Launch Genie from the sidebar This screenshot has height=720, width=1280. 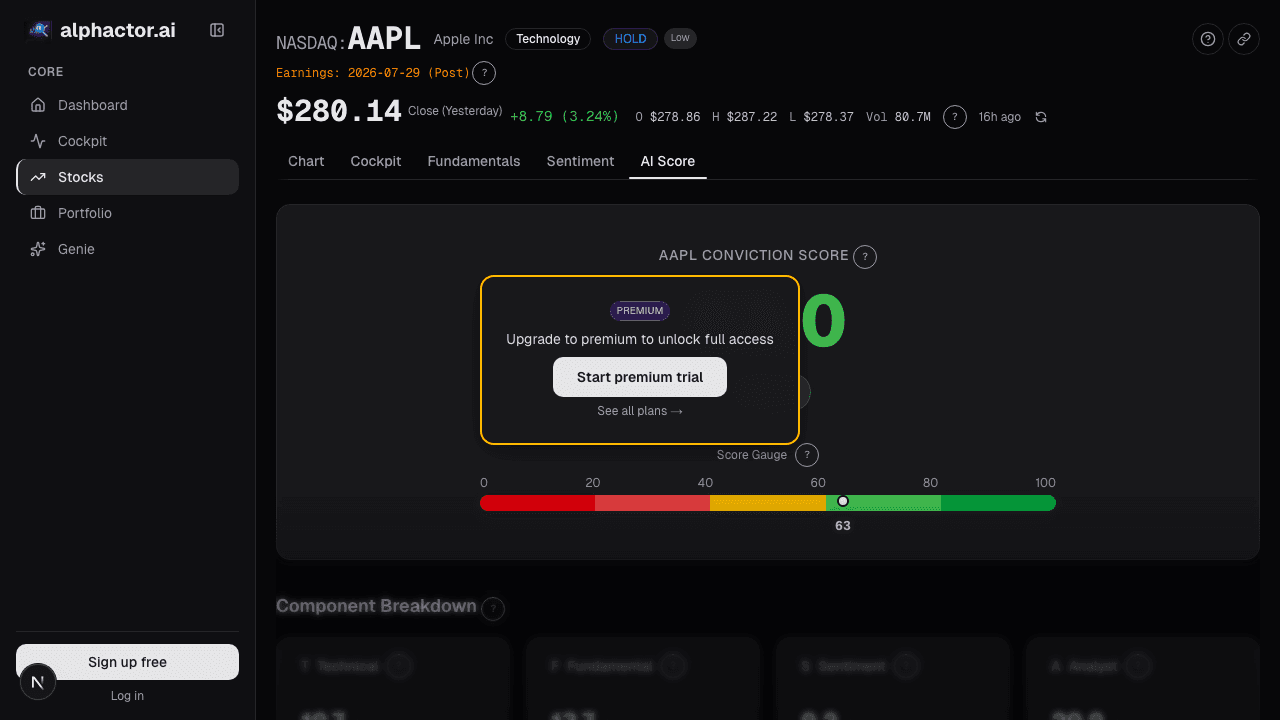127,249
